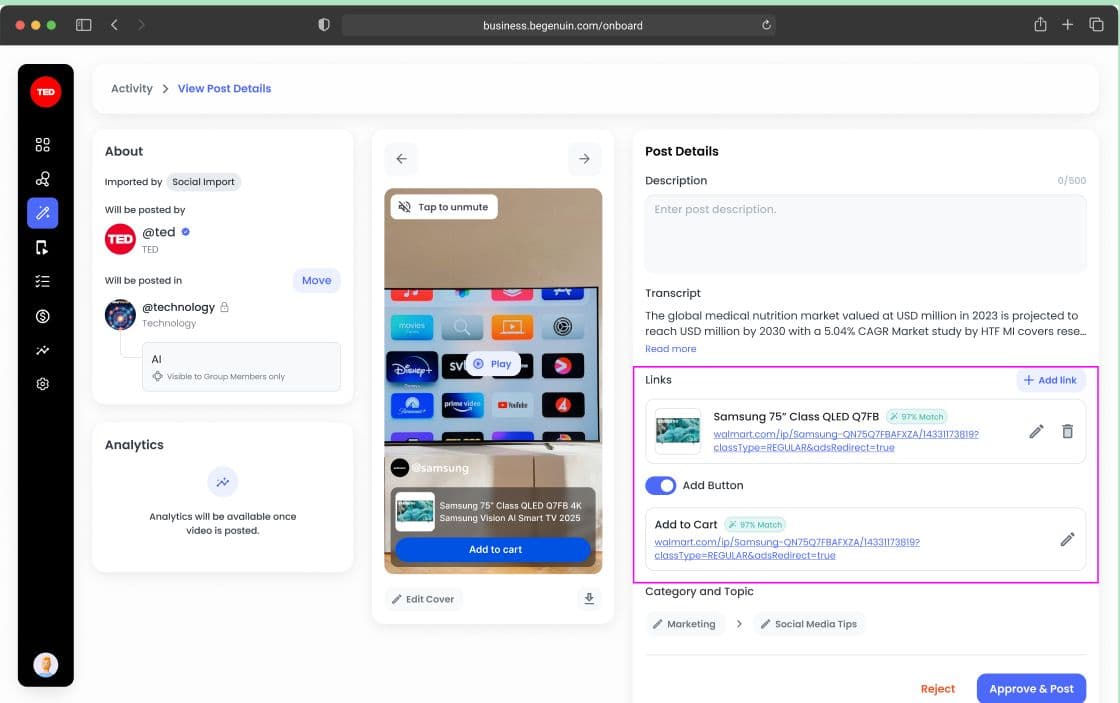Open the video posts icon in sidebar
Viewport: 1120px width, 703px height.
pos(43,247)
